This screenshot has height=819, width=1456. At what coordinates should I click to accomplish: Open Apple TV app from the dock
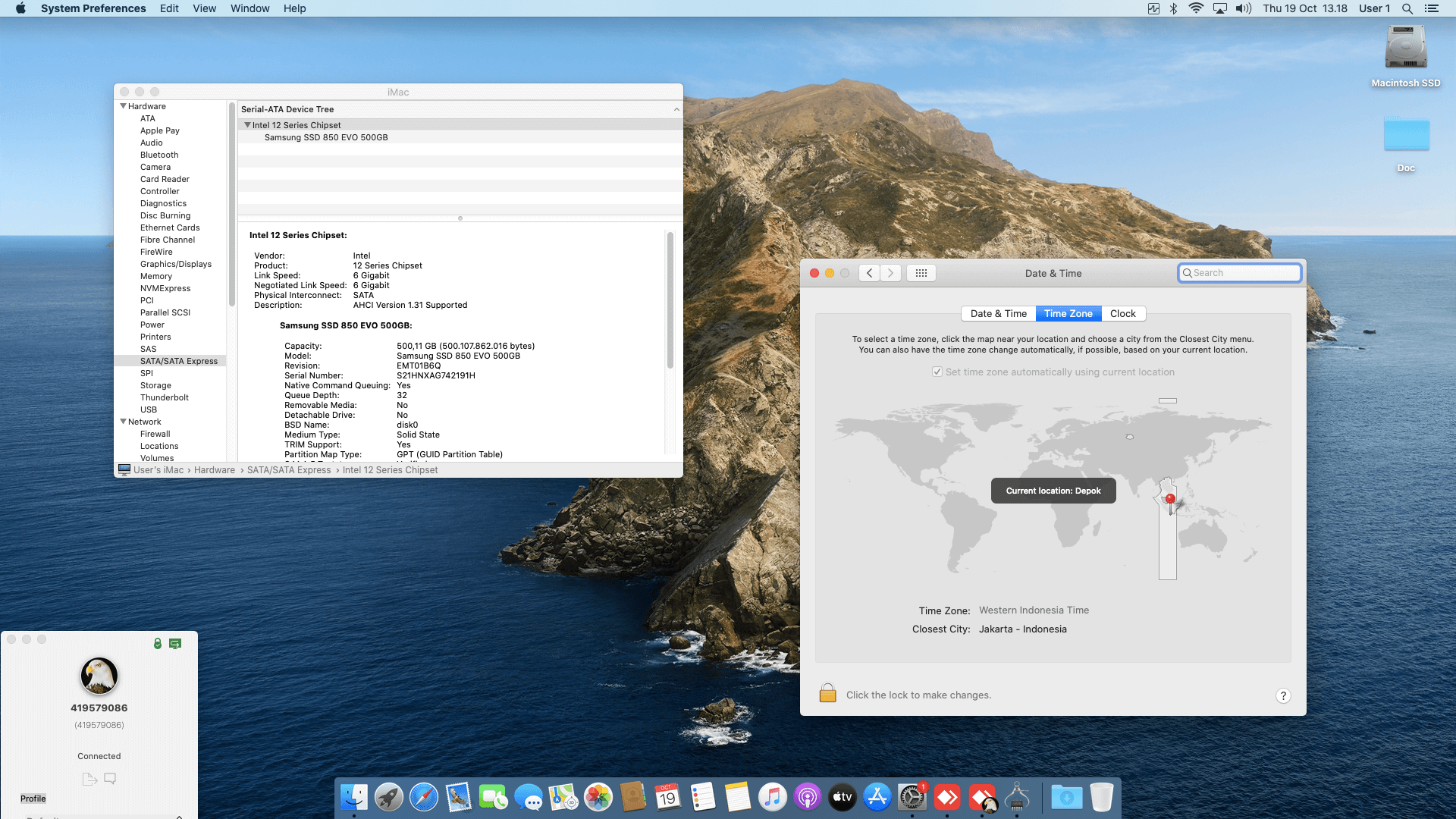tap(843, 797)
